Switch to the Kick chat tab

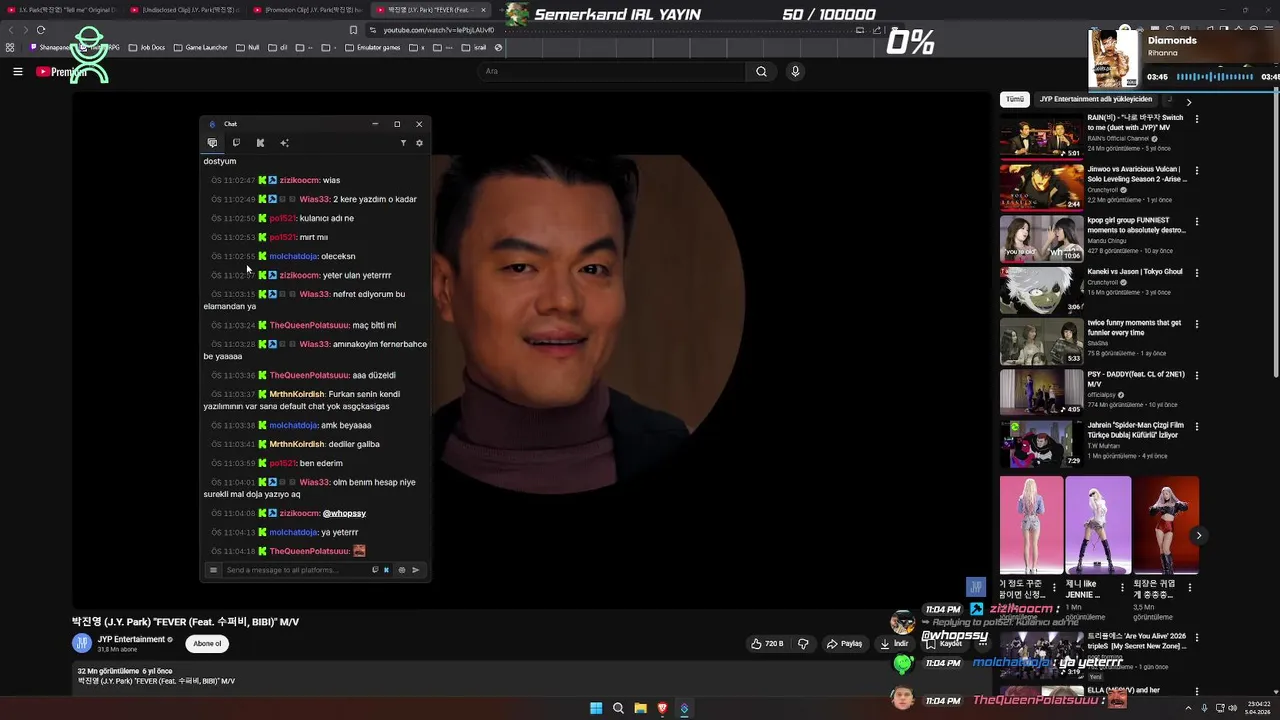pos(260,143)
